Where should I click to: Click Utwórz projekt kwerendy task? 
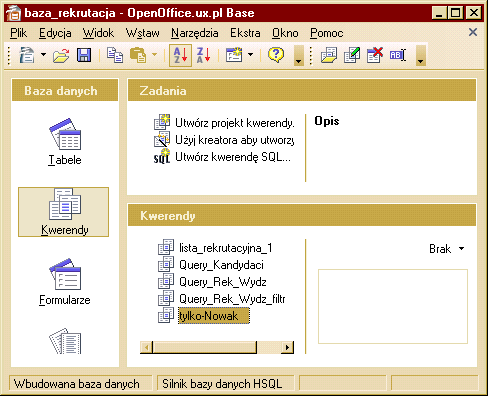[235, 123]
